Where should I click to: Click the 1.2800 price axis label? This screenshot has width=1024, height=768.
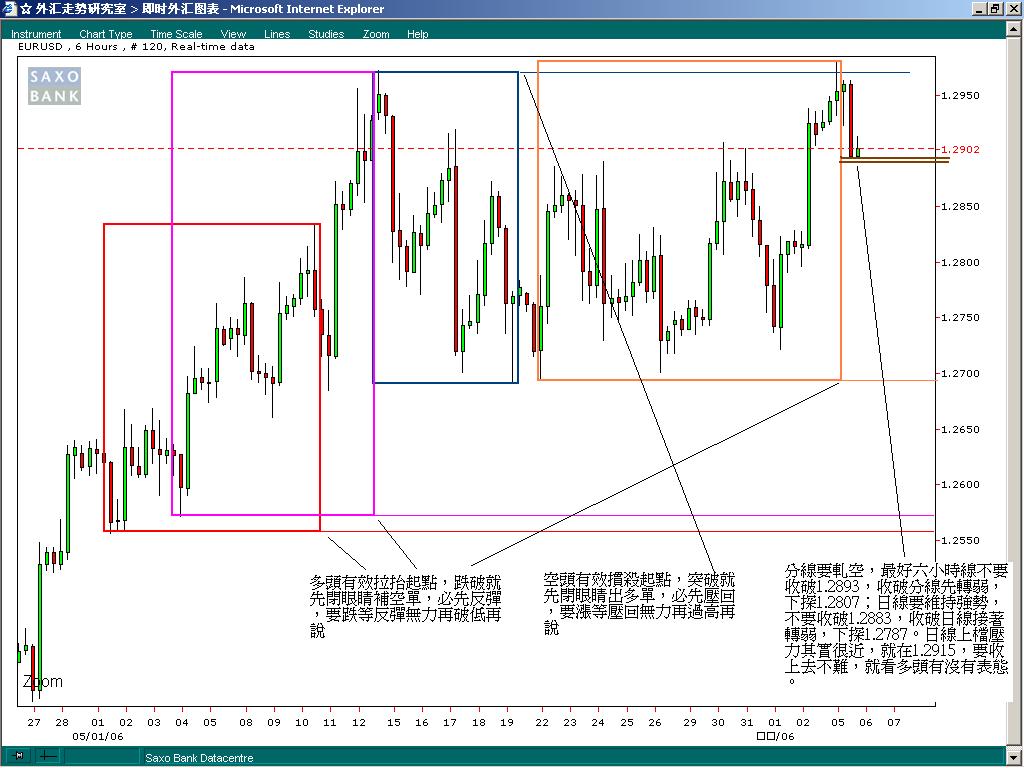(x=960, y=263)
